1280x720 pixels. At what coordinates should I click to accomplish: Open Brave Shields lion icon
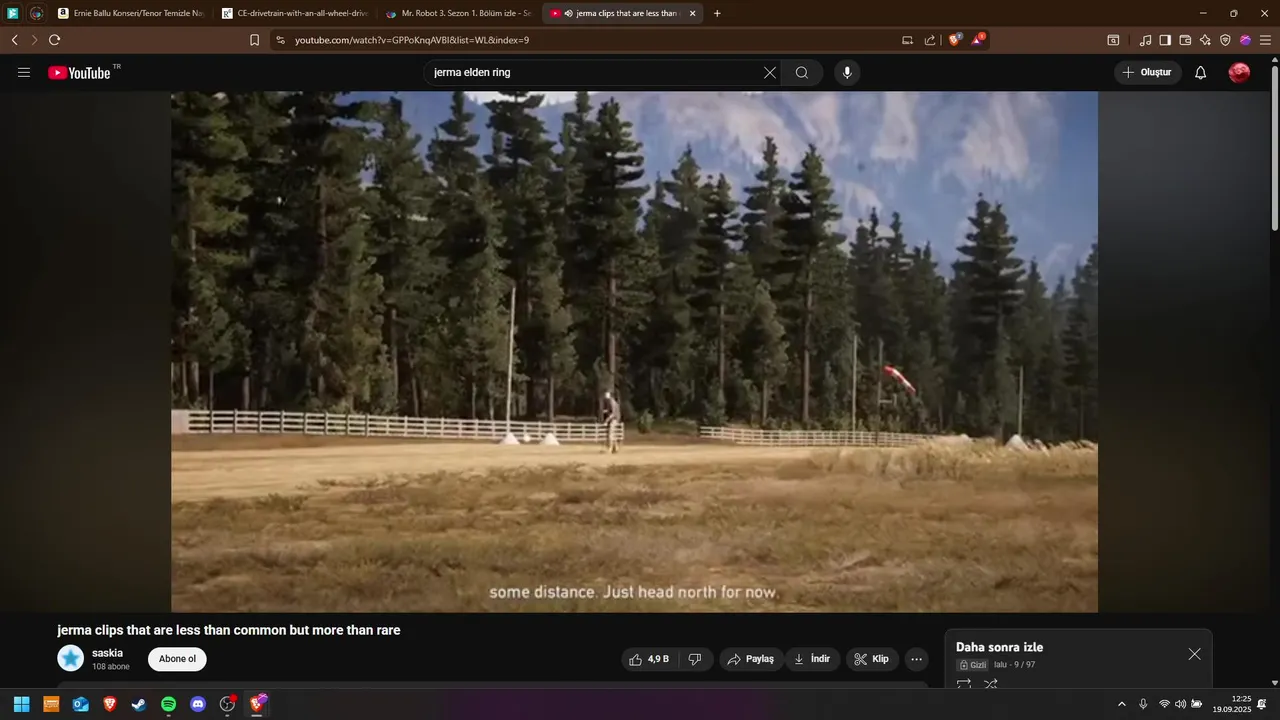[x=955, y=40]
